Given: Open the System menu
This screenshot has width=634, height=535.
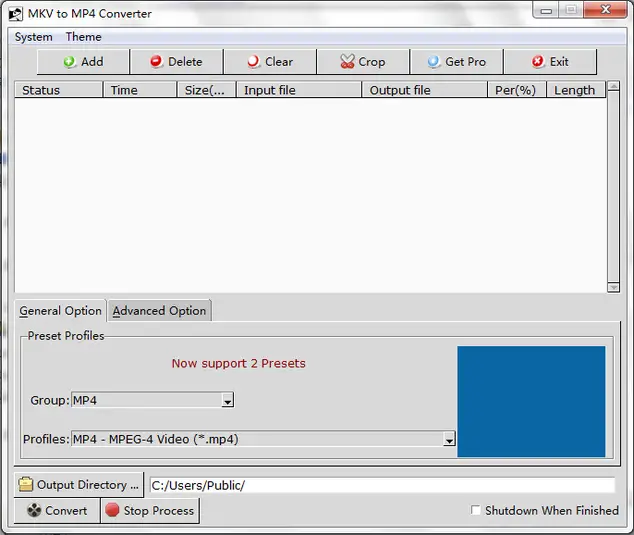Looking at the screenshot, I should click(34, 37).
